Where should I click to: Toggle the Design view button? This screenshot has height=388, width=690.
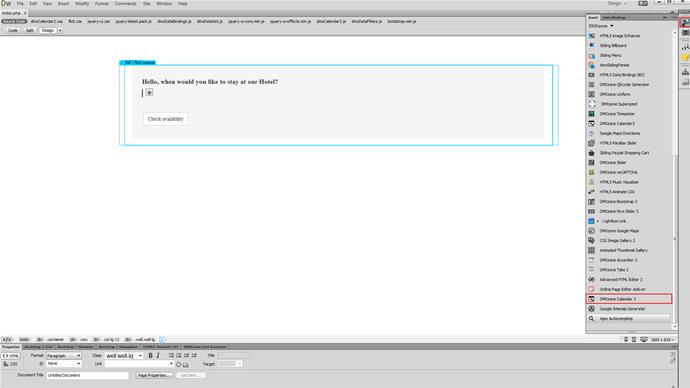click(48, 30)
